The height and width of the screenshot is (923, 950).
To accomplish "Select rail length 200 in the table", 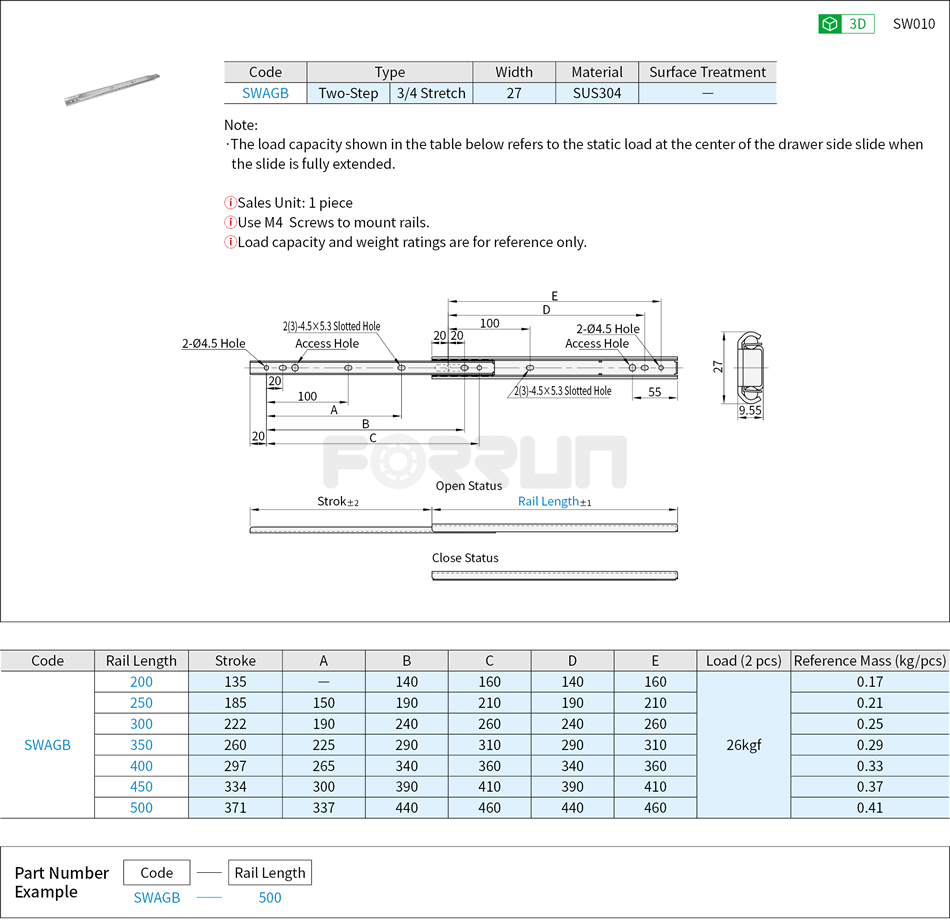I will click(140, 682).
